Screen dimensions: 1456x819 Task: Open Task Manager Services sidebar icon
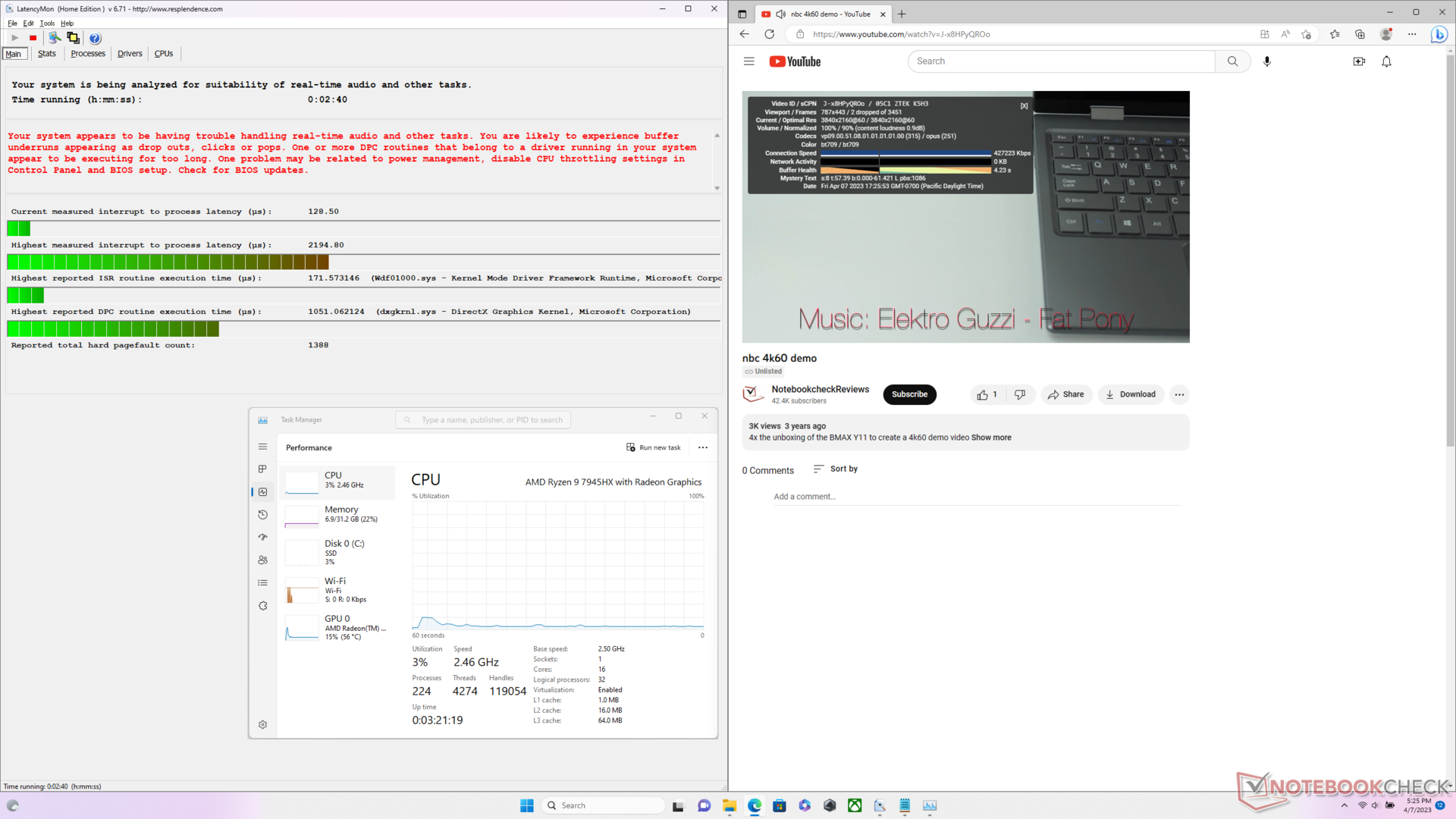pyautogui.click(x=262, y=606)
